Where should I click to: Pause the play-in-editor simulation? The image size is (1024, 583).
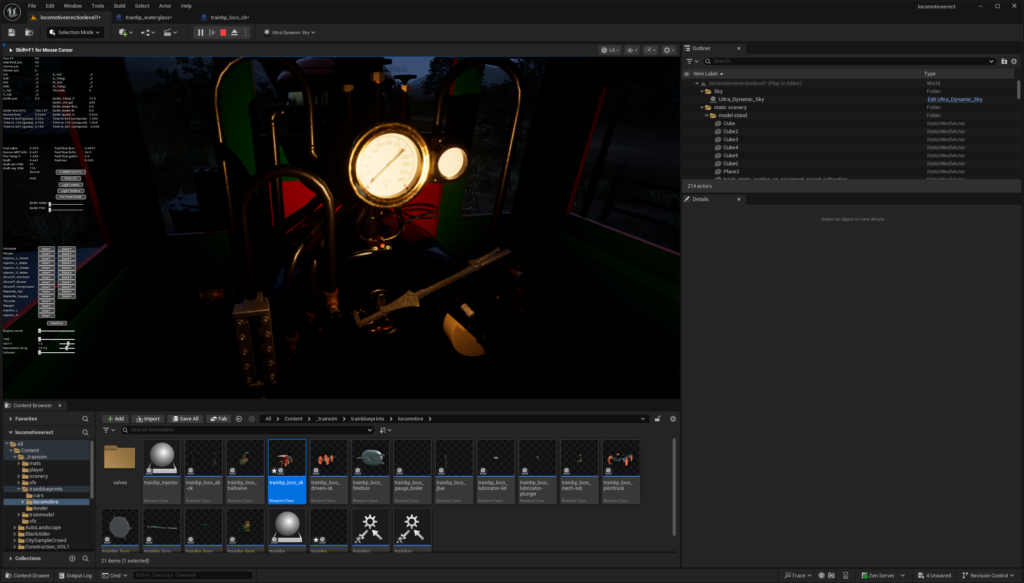click(200, 32)
